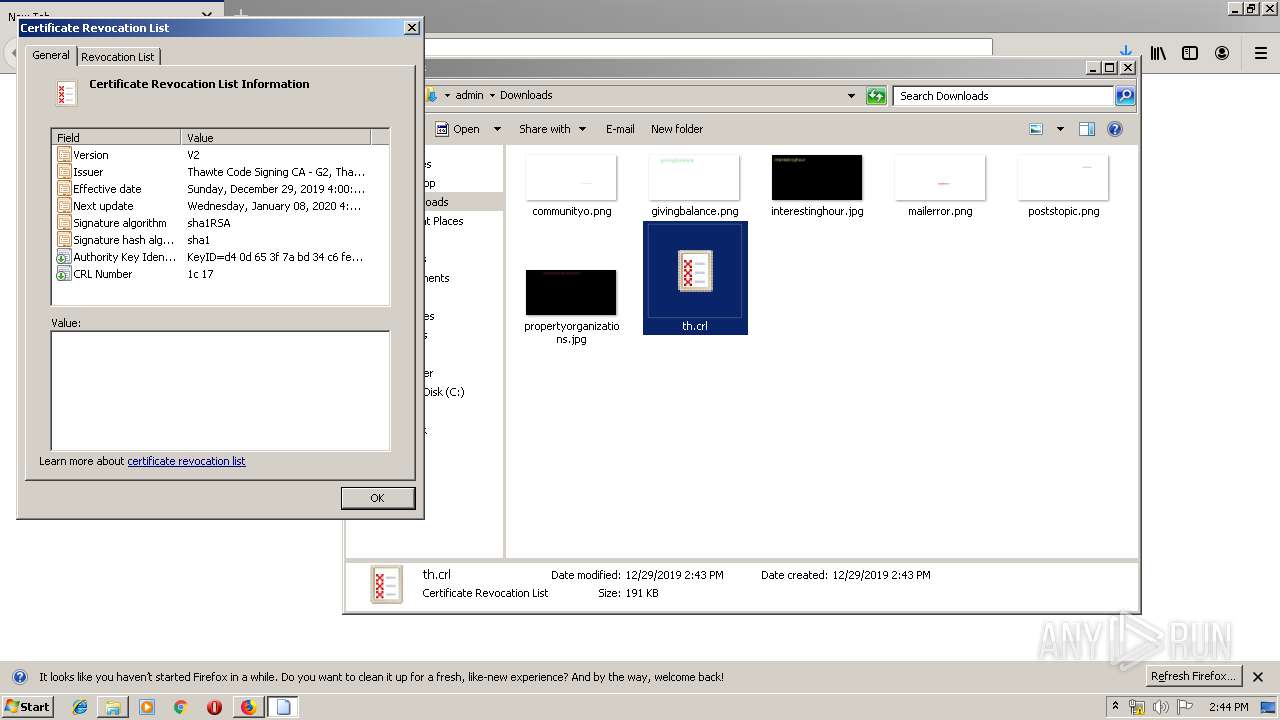Screen dimensions: 1280x720
Task: Click the Version field icon
Action: (64, 155)
